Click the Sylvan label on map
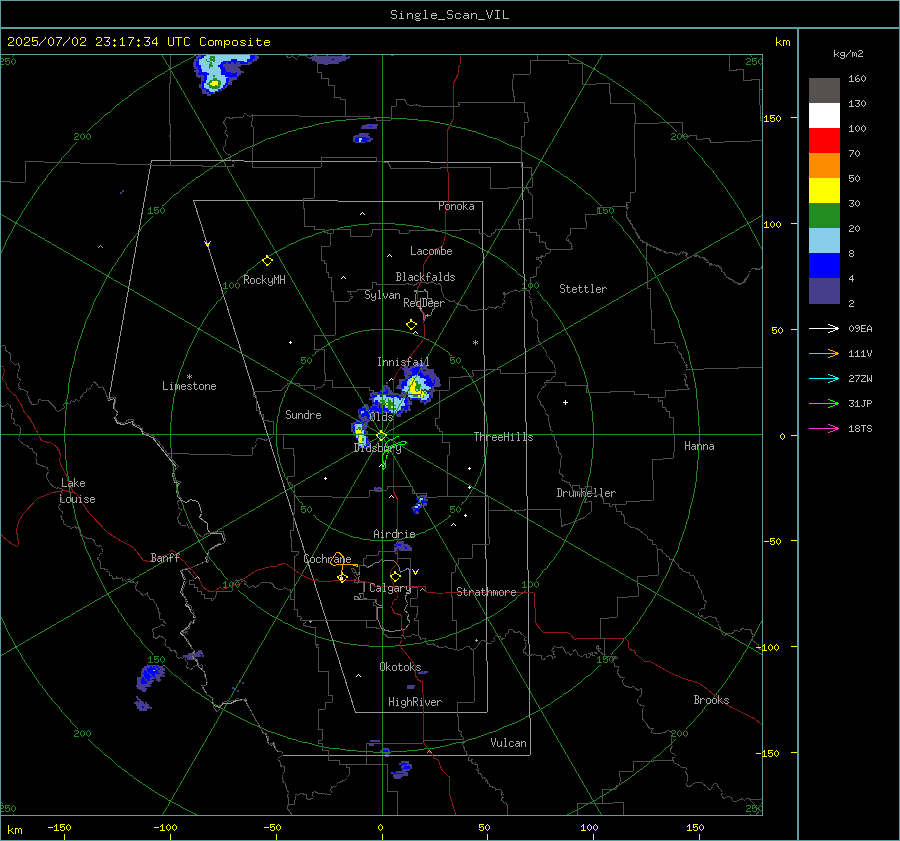 (382, 295)
